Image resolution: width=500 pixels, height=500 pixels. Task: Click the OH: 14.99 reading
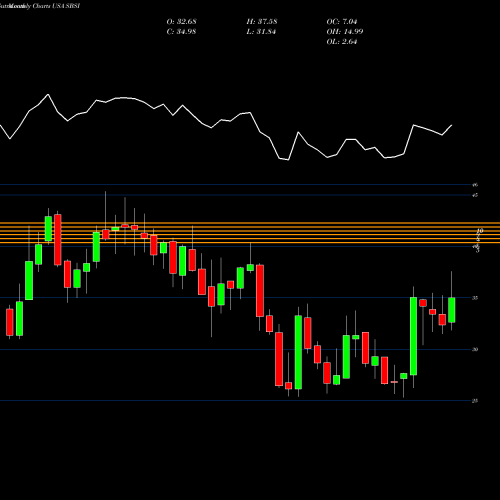coord(345,32)
